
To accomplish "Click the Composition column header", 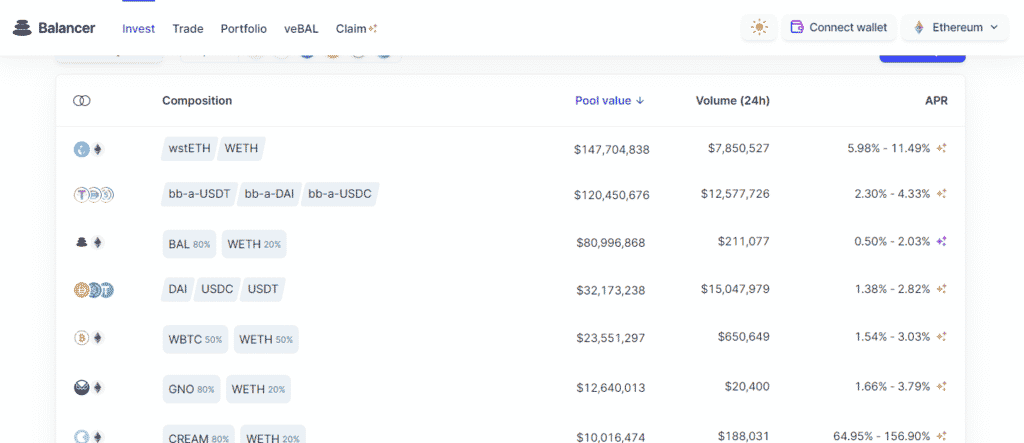I will 197,101.
